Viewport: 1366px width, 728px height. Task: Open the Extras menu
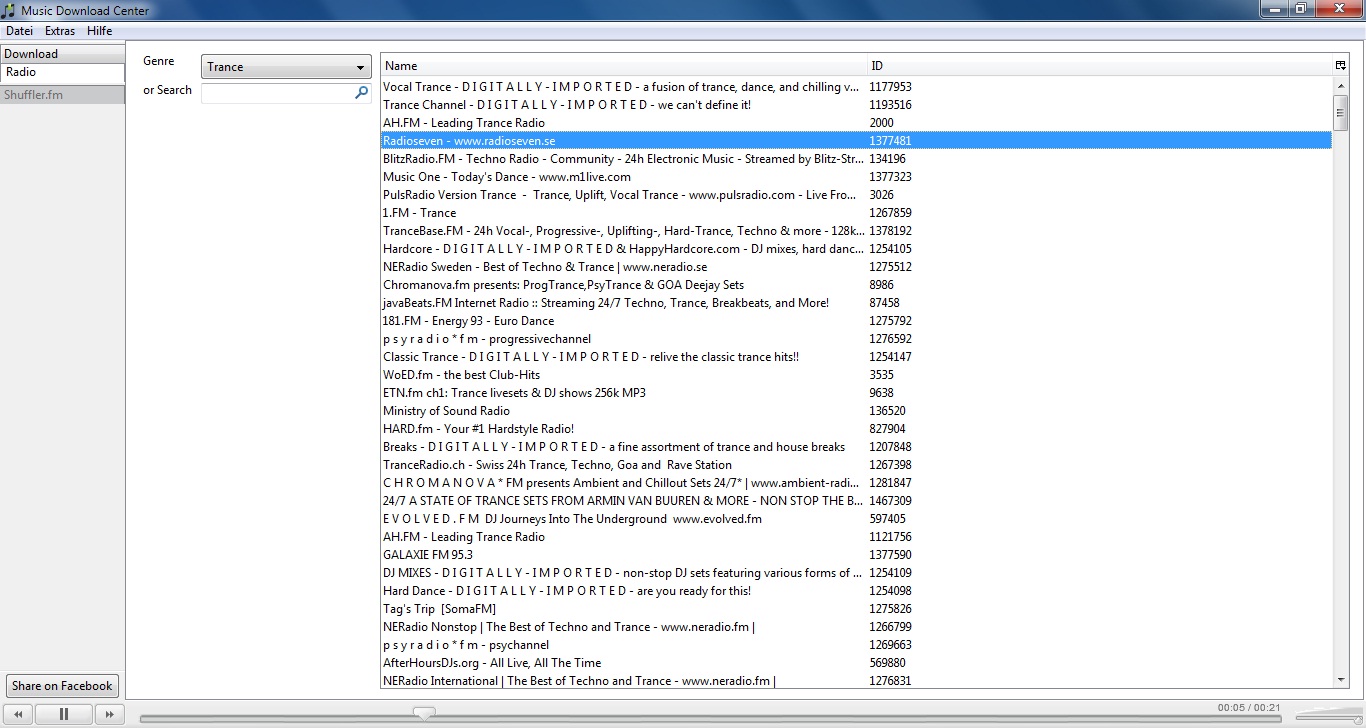pos(60,31)
